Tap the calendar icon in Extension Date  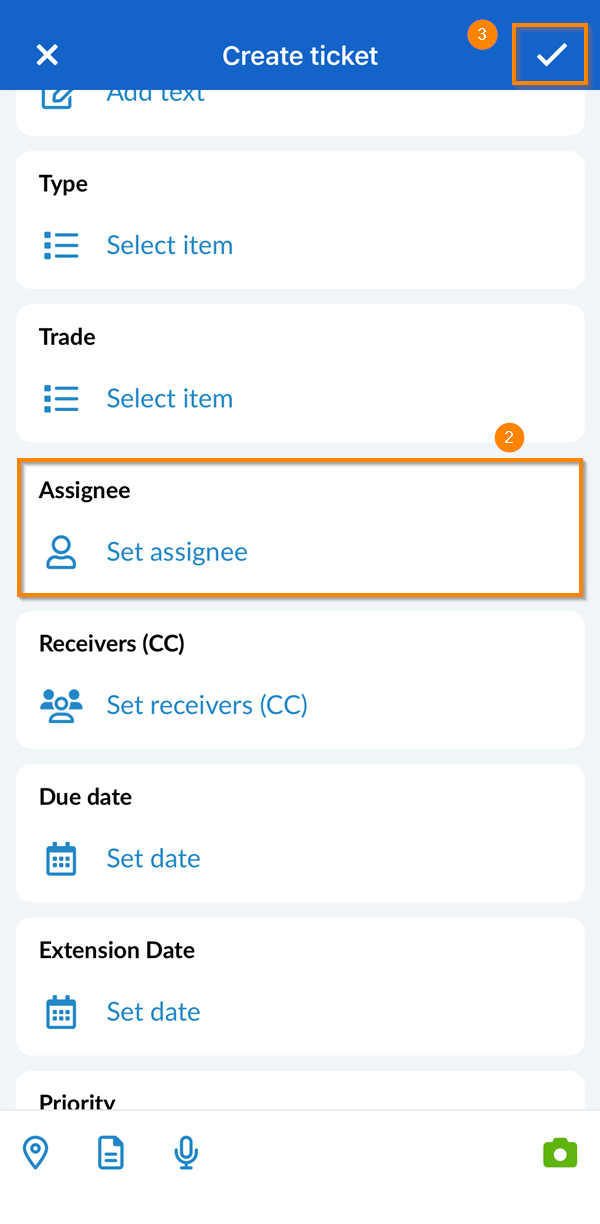coord(61,1011)
